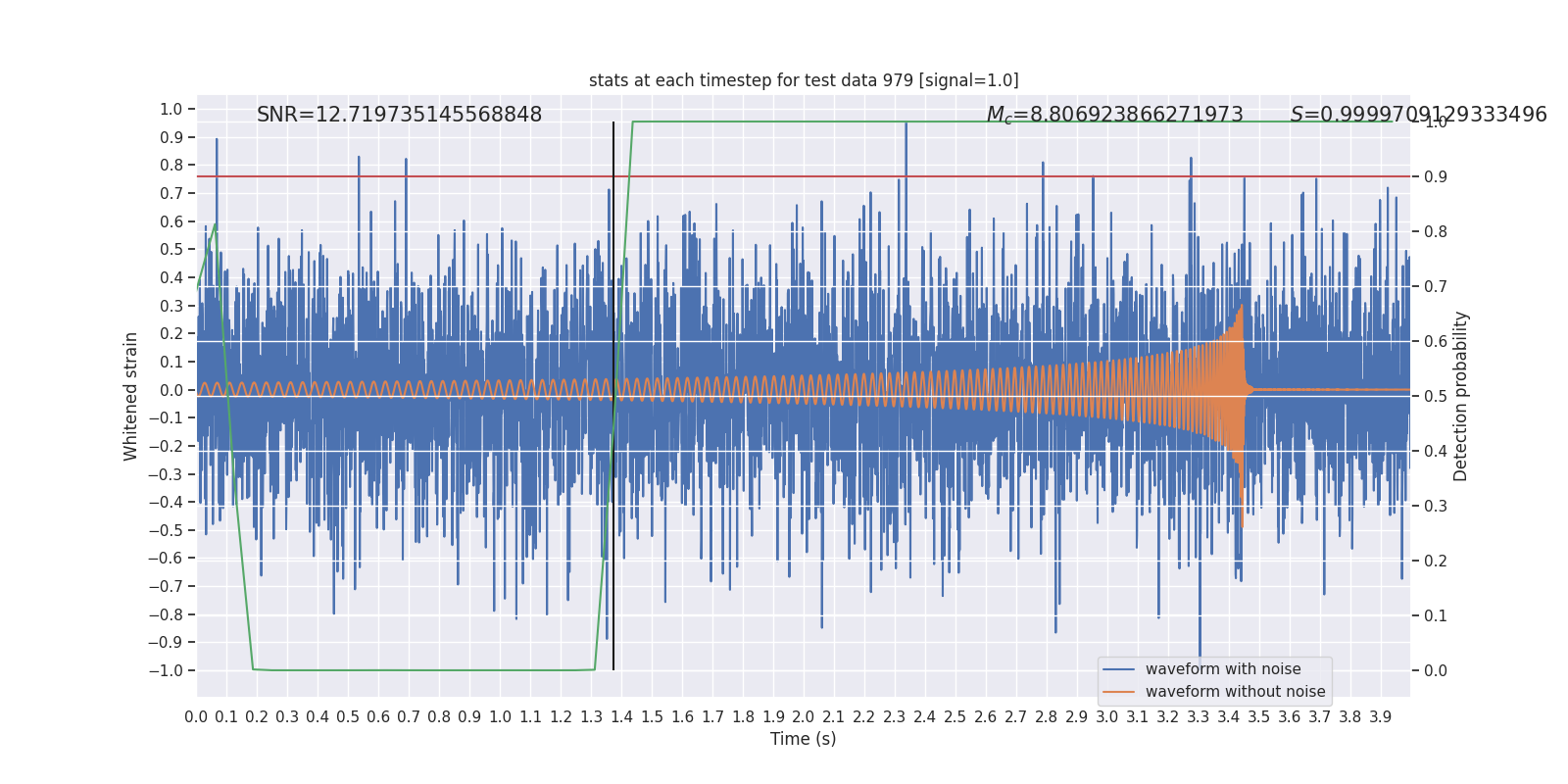Click the plot title mentioning test data 979

pyautogui.click(x=804, y=80)
